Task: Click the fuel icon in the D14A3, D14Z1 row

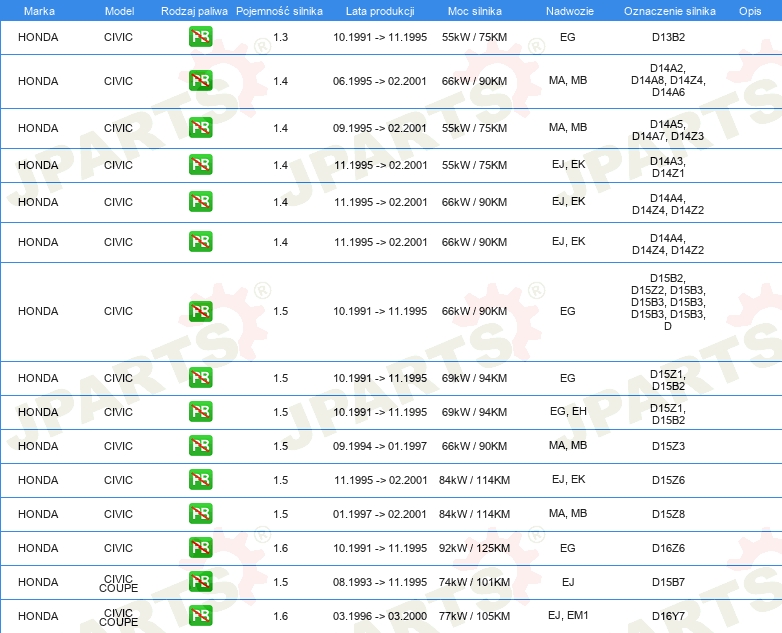Action: [x=200, y=165]
